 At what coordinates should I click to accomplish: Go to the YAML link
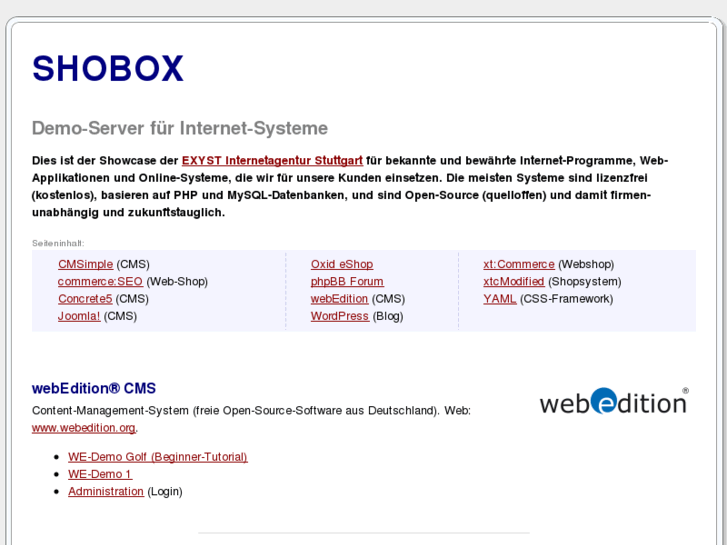point(499,298)
